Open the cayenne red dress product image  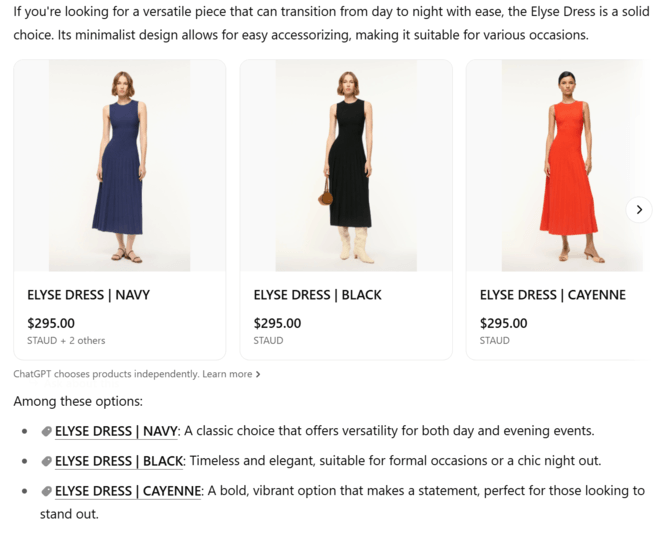click(571, 165)
